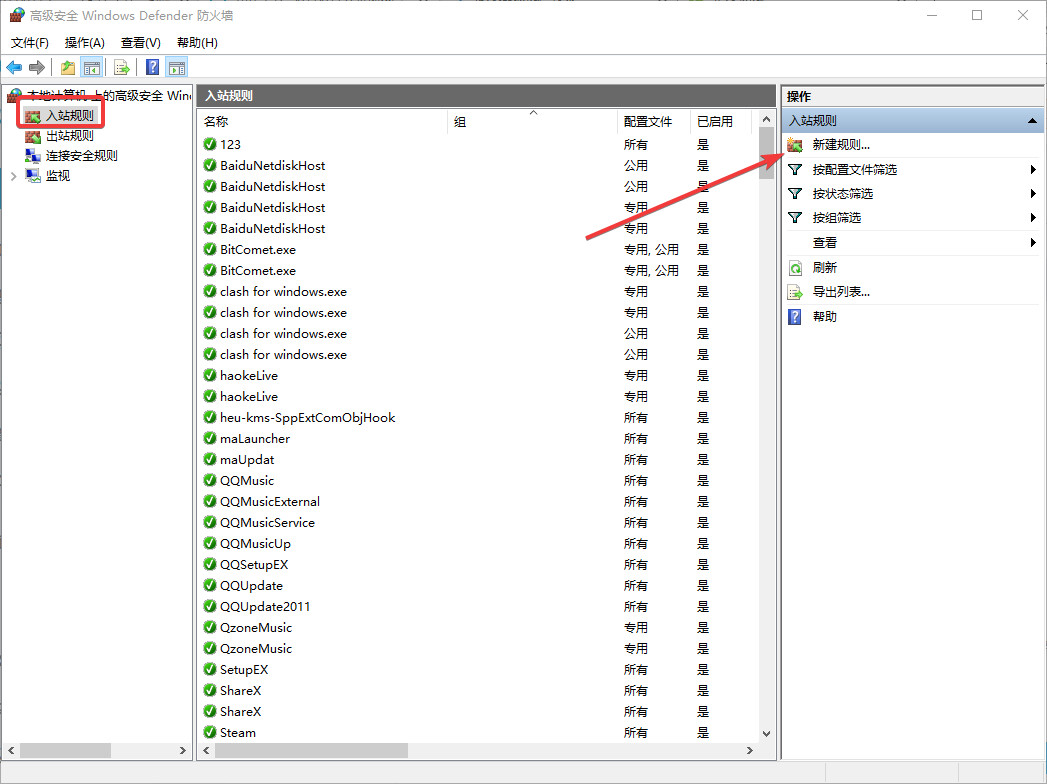Click 导出列表... in the actions pane

(x=841, y=292)
